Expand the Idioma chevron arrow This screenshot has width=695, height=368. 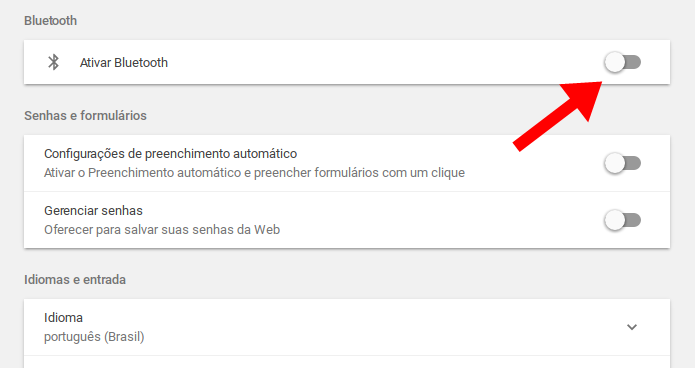(x=632, y=327)
